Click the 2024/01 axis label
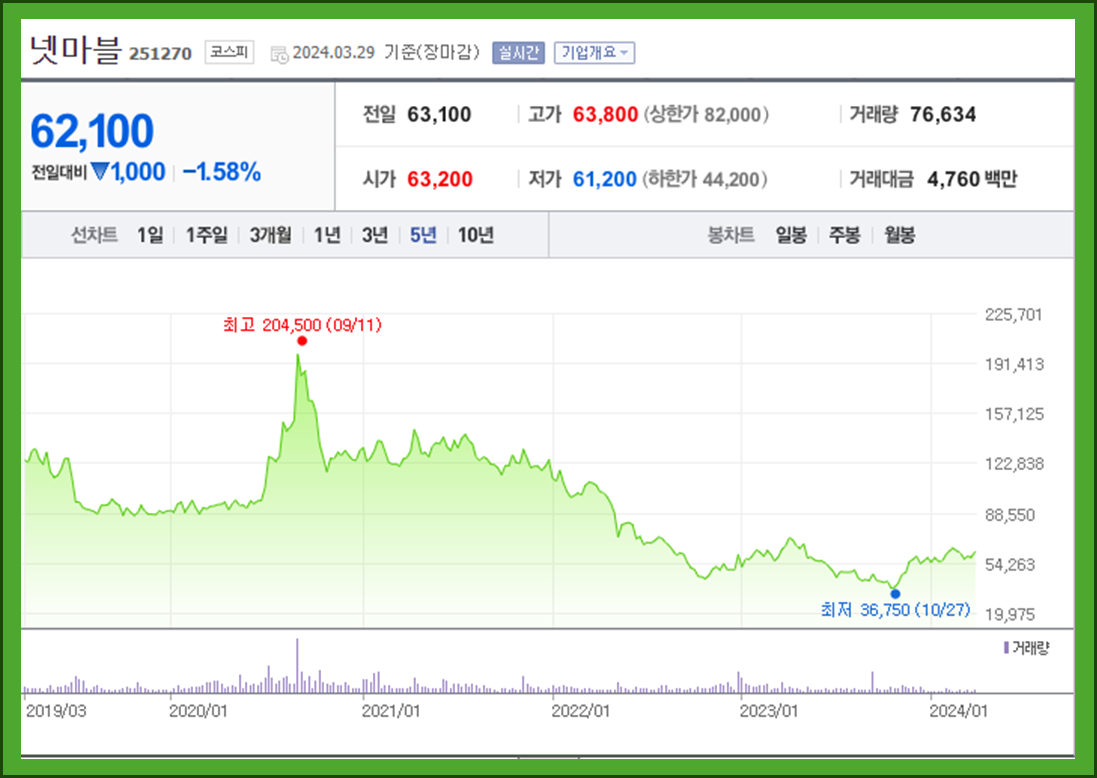Viewport: 1097px width, 778px height. 958,711
